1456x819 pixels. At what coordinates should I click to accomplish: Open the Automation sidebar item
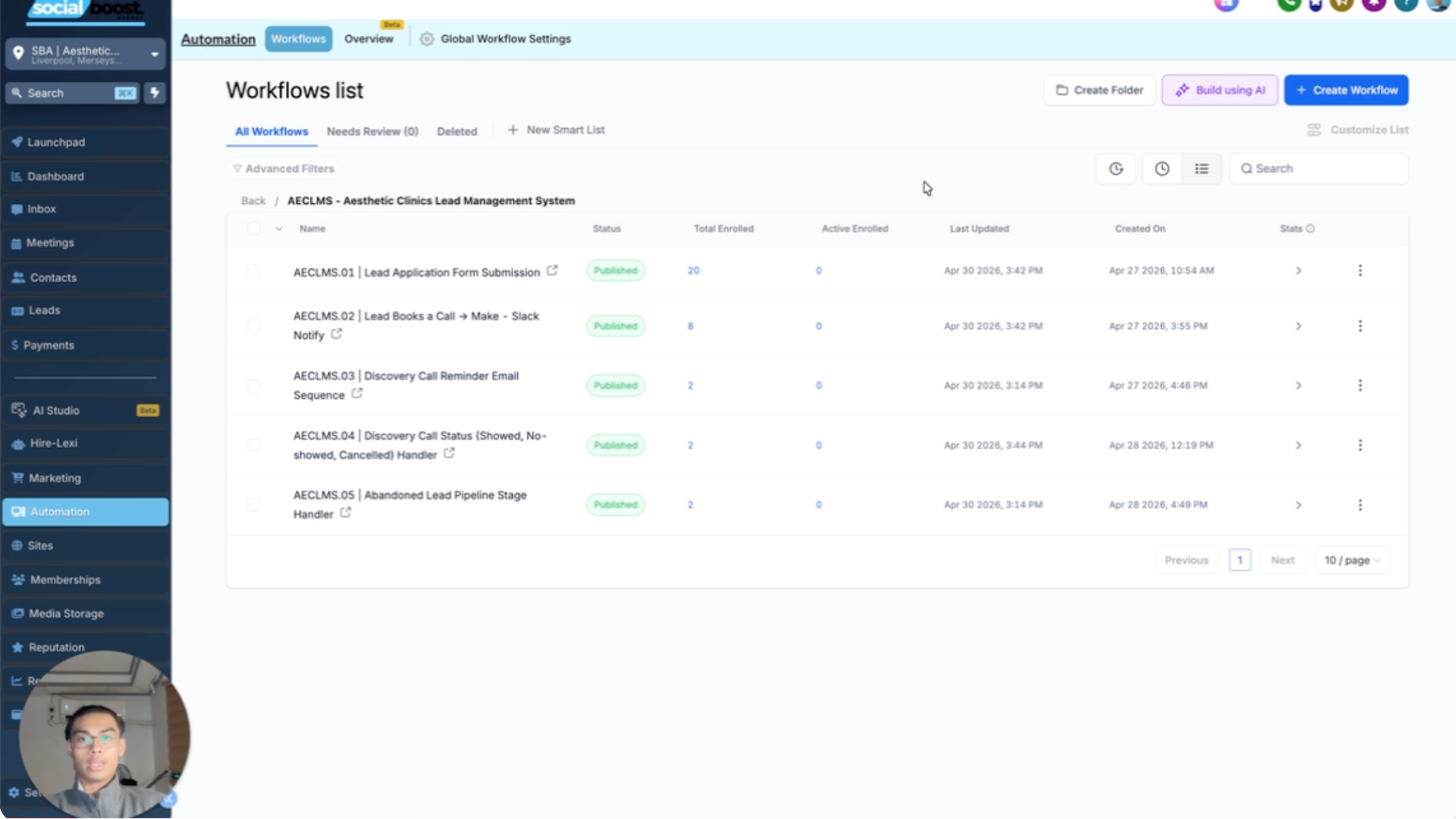click(x=85, y=512)
